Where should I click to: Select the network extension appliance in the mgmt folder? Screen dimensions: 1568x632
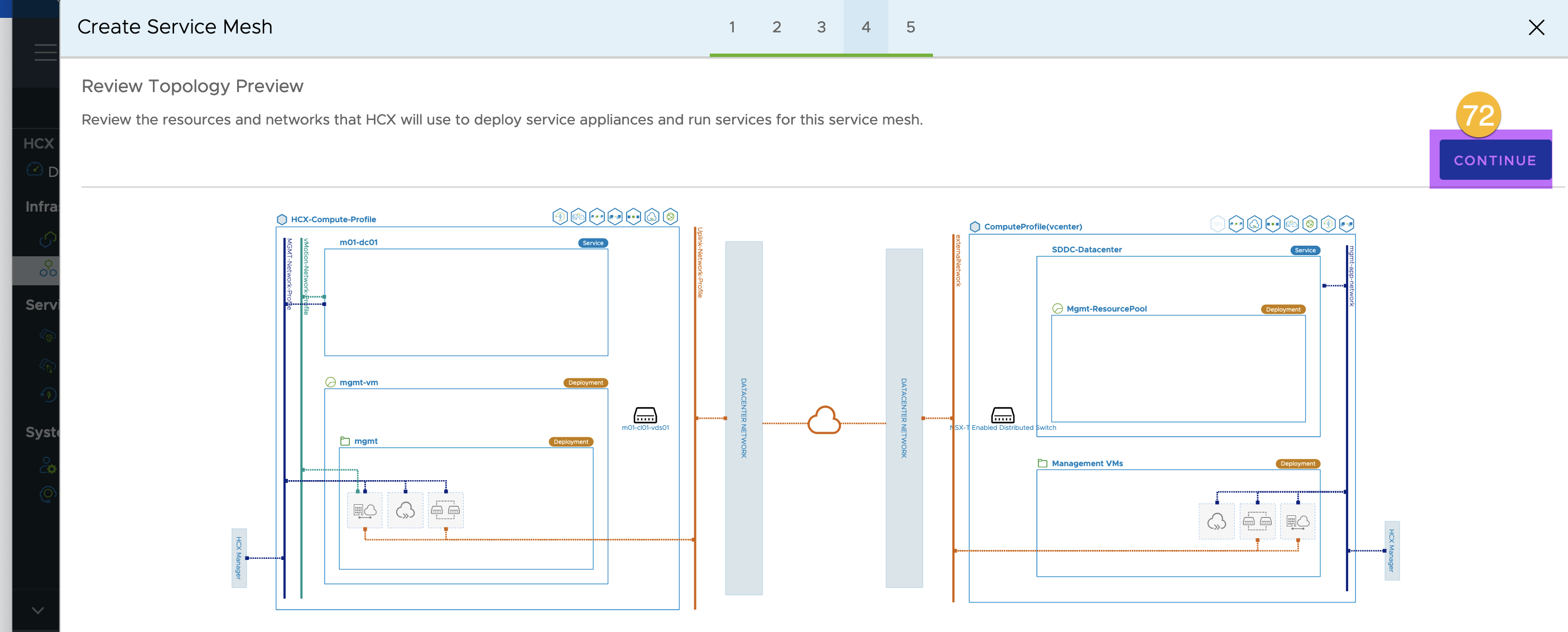445,510
